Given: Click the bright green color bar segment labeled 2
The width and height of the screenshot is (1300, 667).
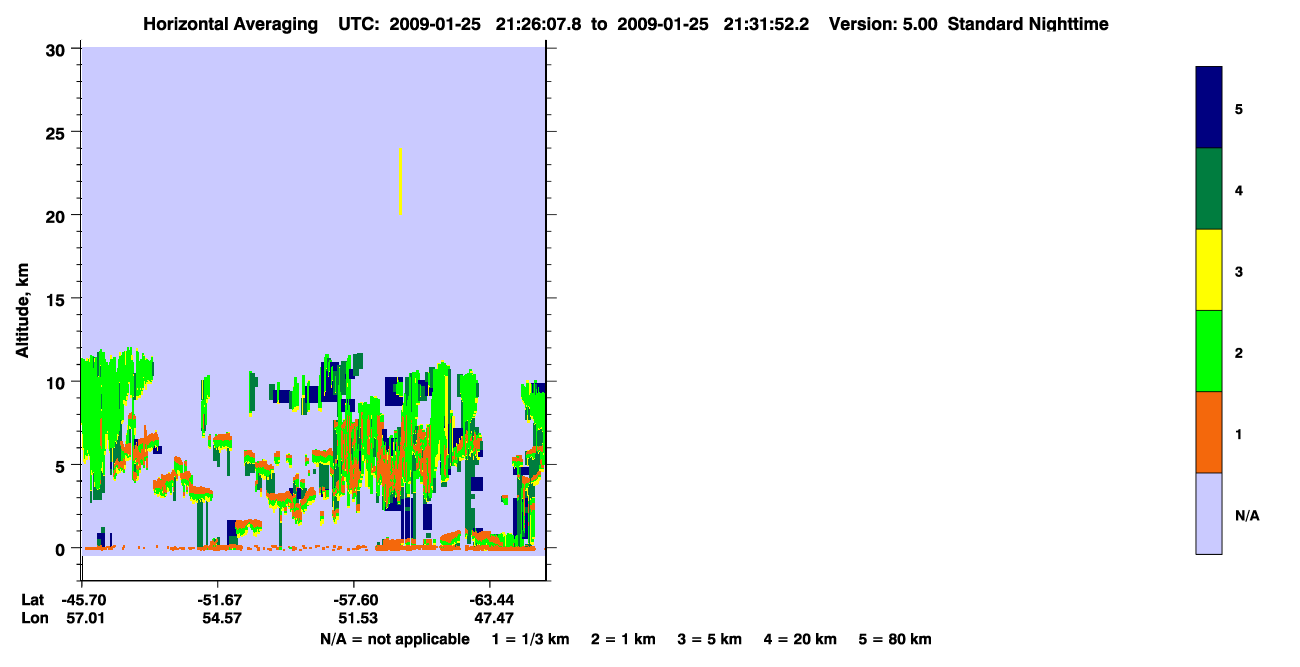Looking at the screenshot, I should coord(1209,351).
